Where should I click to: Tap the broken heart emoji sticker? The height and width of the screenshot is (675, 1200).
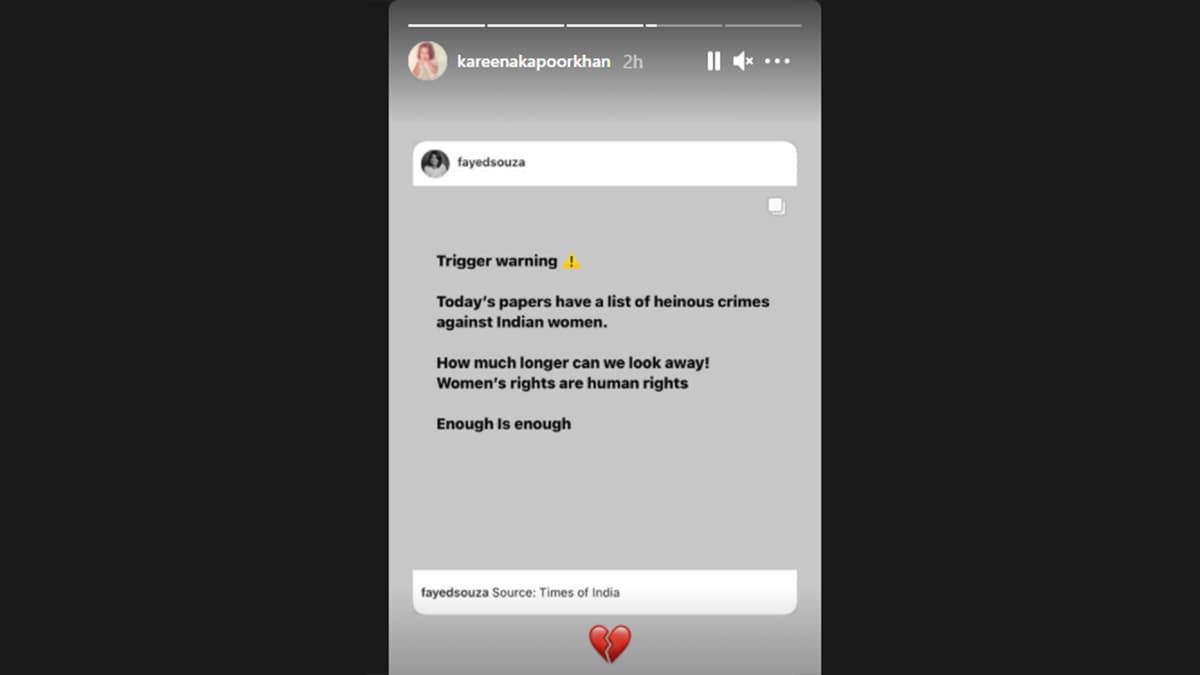[x=609, y=644]
